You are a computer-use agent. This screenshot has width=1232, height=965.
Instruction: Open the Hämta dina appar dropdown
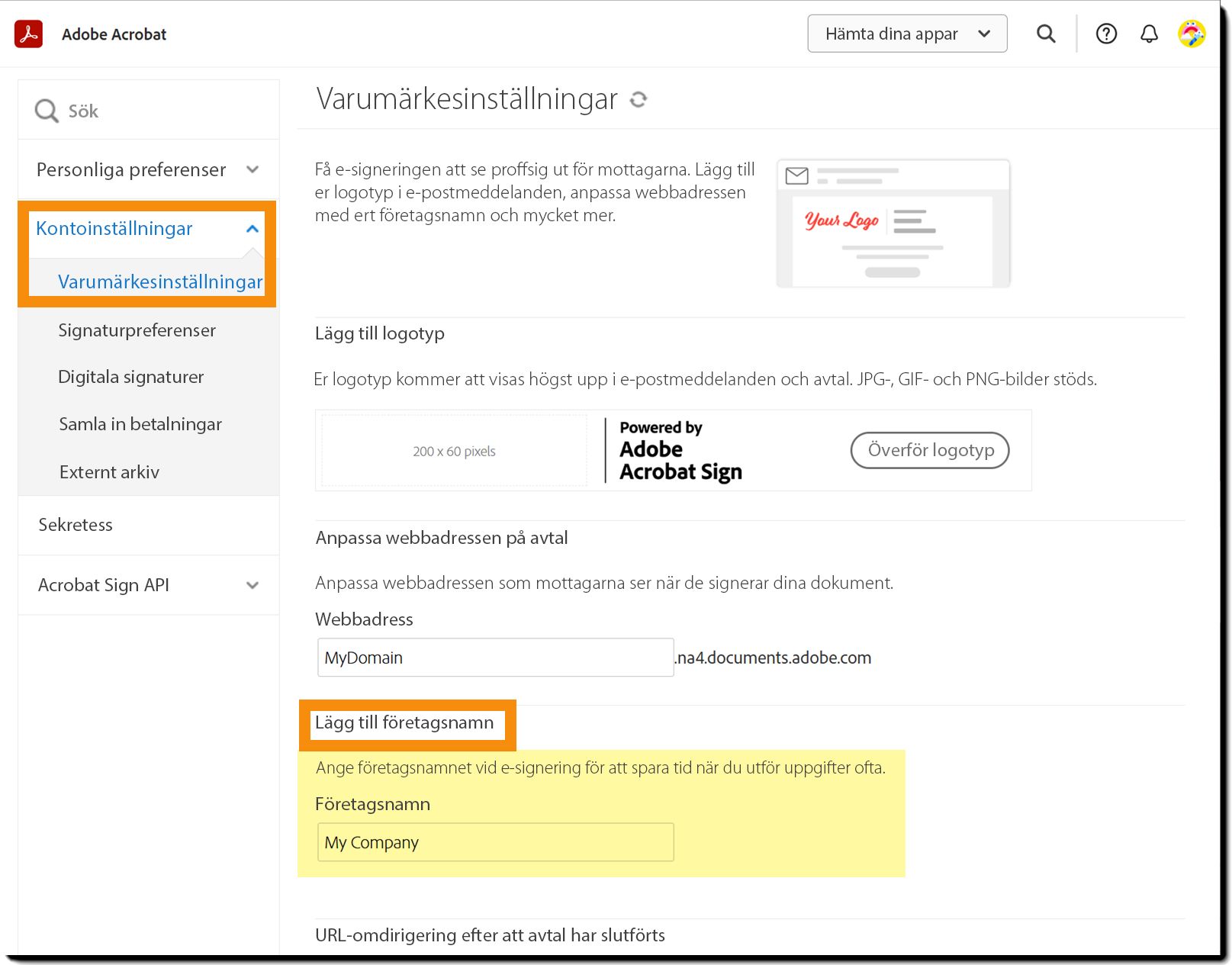click(907, 34)
